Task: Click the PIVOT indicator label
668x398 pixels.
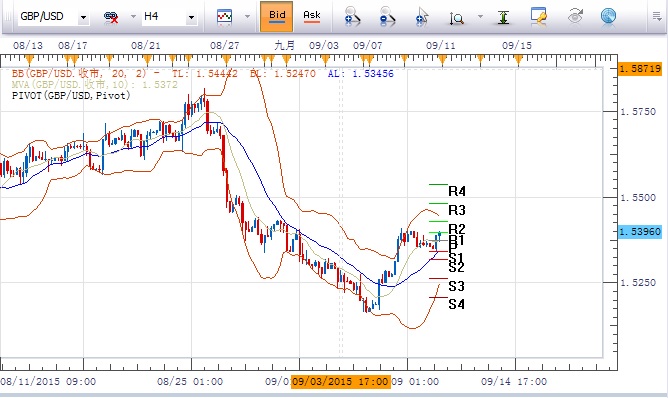Action: (x=71, y=95)
